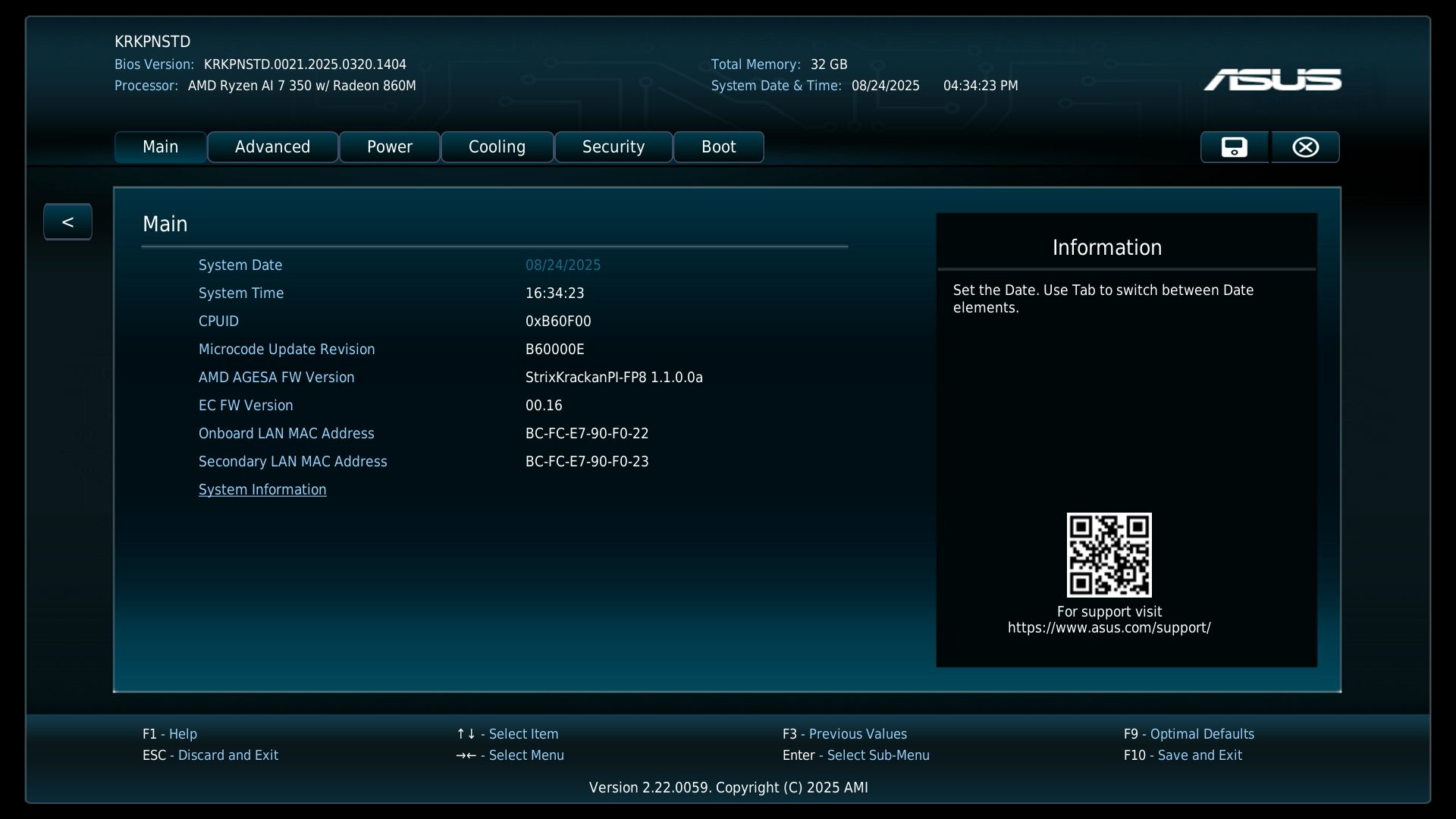Switch to the Cooling tab
Viewport: 1456px width, 819px height.
[497, 147]
